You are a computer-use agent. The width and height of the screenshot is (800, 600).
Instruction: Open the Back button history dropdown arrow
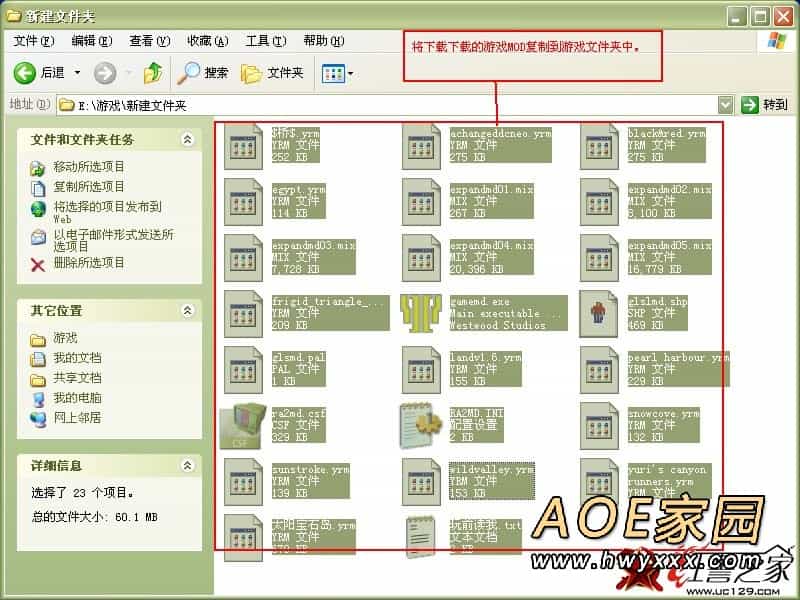[x=76, y=72]
